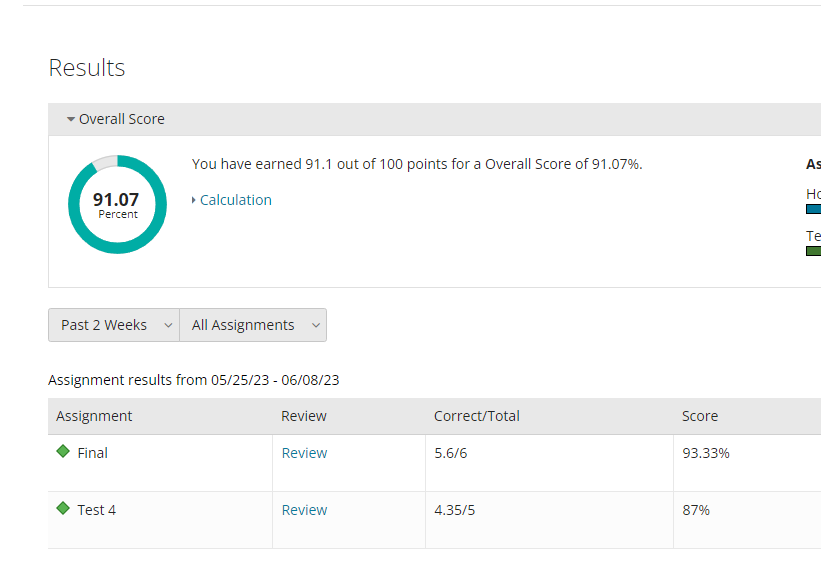The image size is (821, 581).
Task: Select the Test 4 assignment name
Action: point(97,510)
